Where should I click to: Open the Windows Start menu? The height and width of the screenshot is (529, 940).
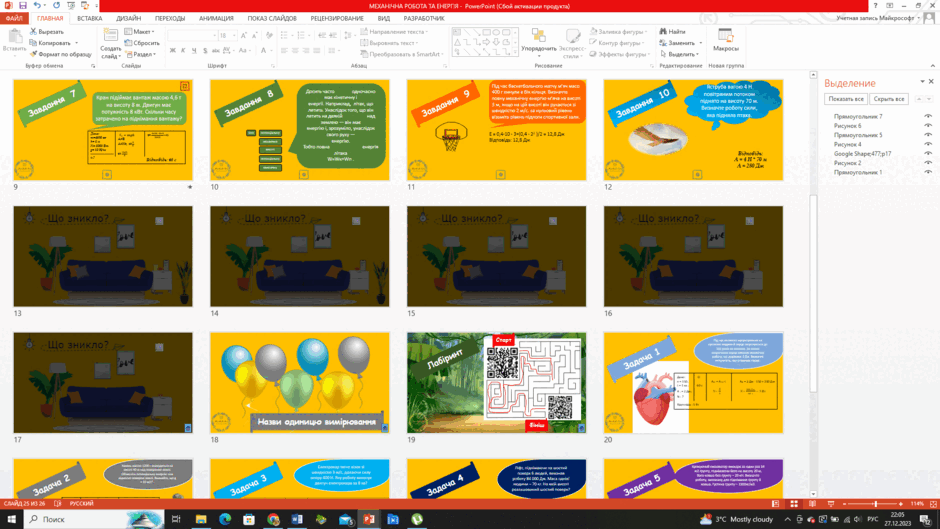(x=11, y=519)
